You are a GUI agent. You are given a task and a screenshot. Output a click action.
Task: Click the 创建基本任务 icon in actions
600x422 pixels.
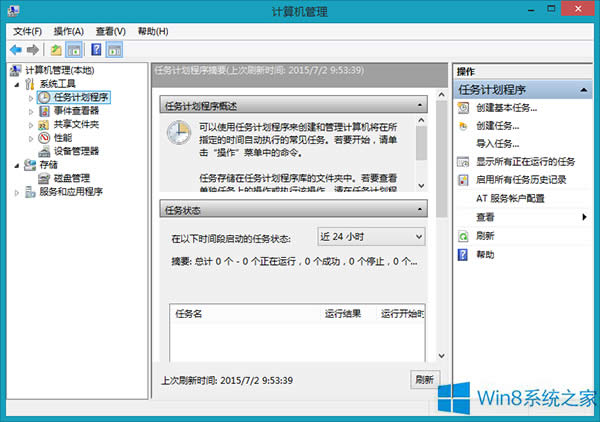(x=463, y=108)
